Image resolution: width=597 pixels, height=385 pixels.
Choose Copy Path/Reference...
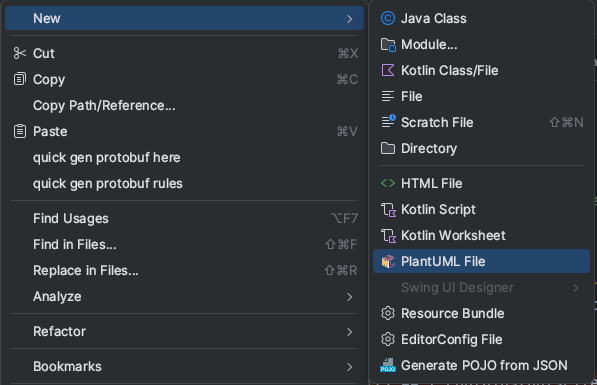coord(184,105)
